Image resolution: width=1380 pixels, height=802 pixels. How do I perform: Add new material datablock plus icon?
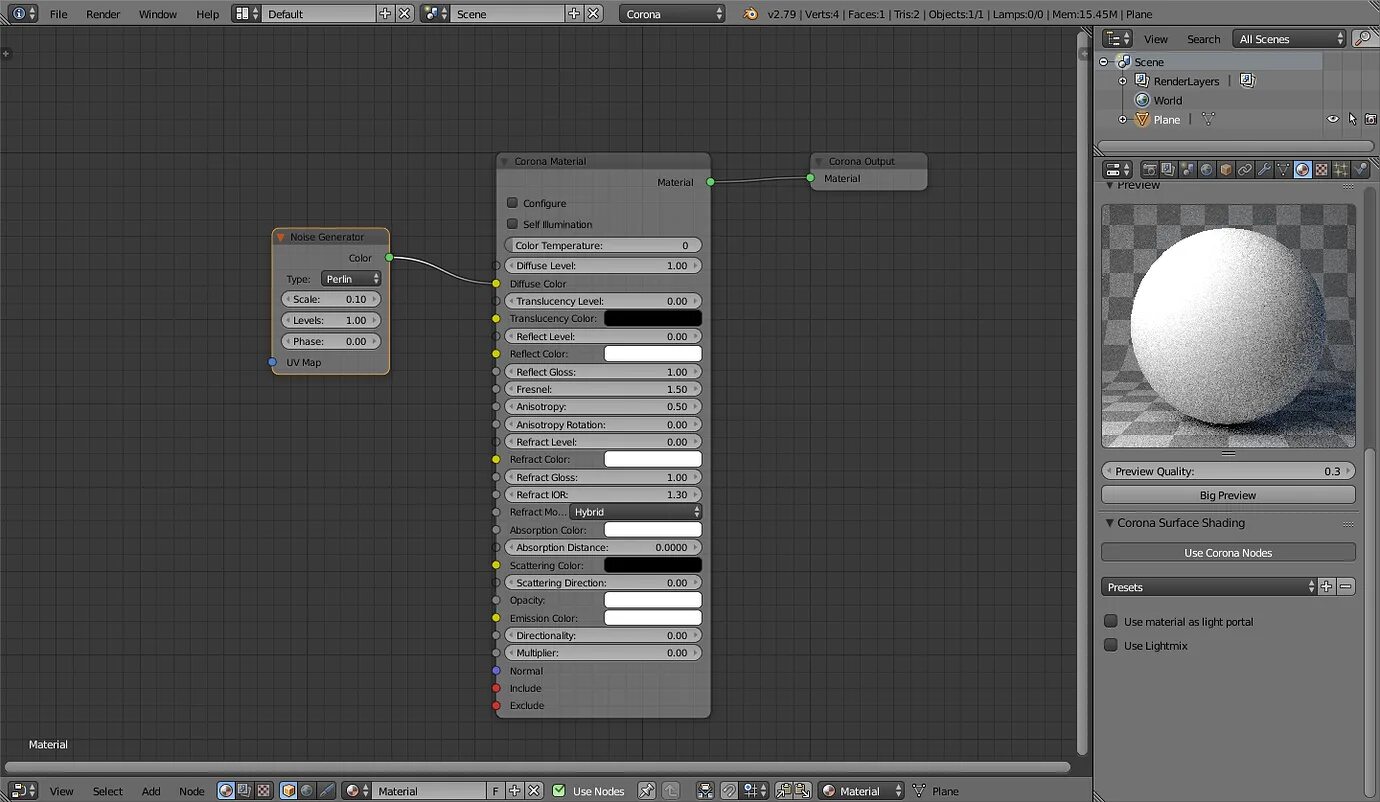[515, 791]
